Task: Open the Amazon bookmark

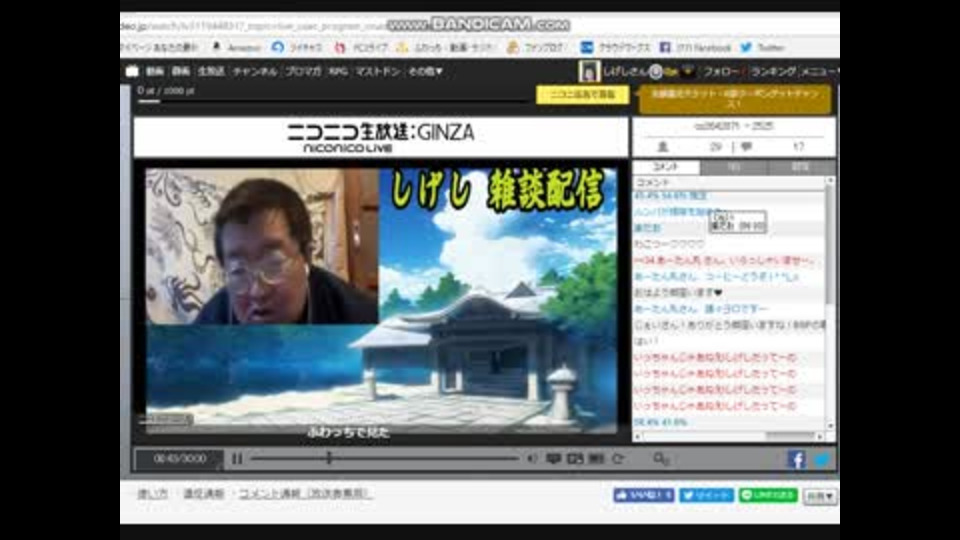Action: (x=236, y=47)
